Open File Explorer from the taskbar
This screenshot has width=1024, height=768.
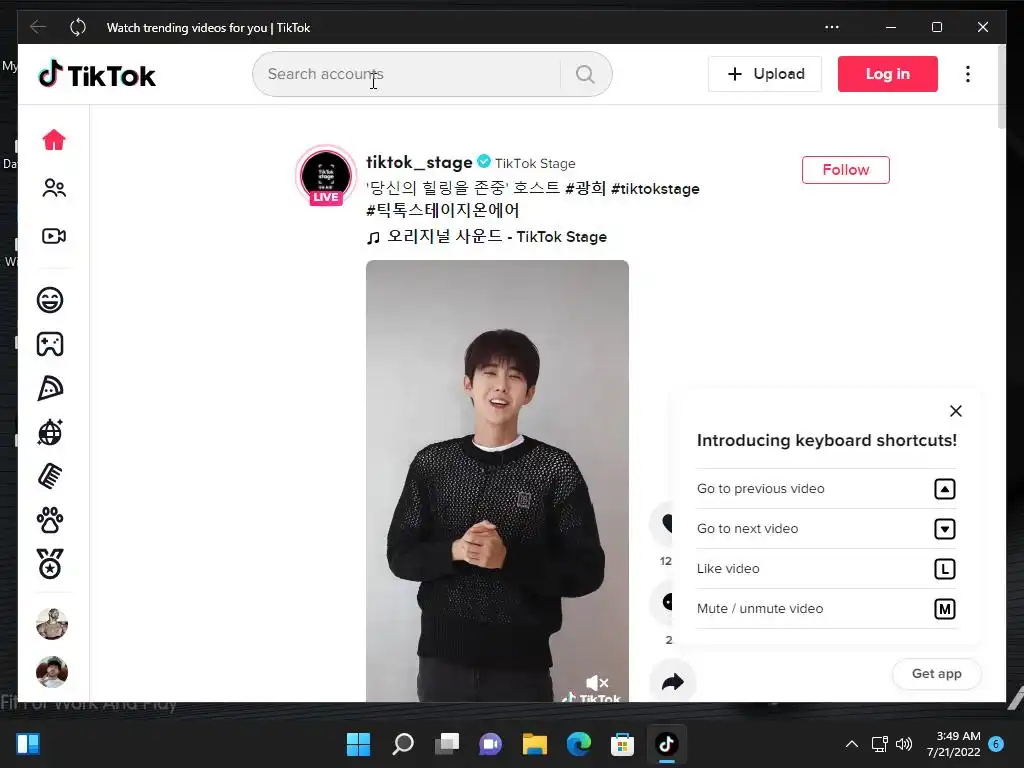pos(534,744)
